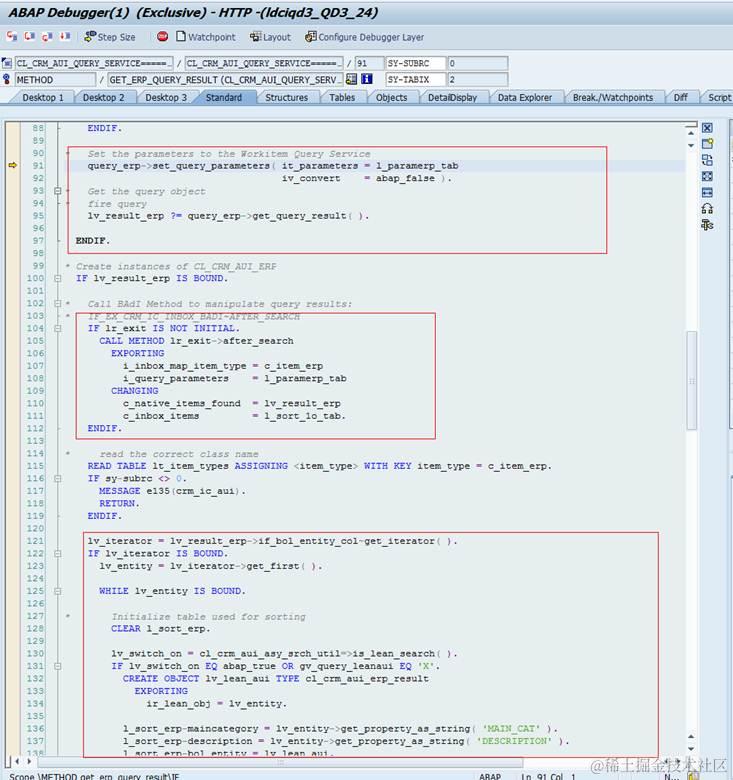The height and width of the screenshot is (780, 733).
Task: Click the current-line yellow arrow at line 91
Action: pyautogui.click(x=12, y=165)
